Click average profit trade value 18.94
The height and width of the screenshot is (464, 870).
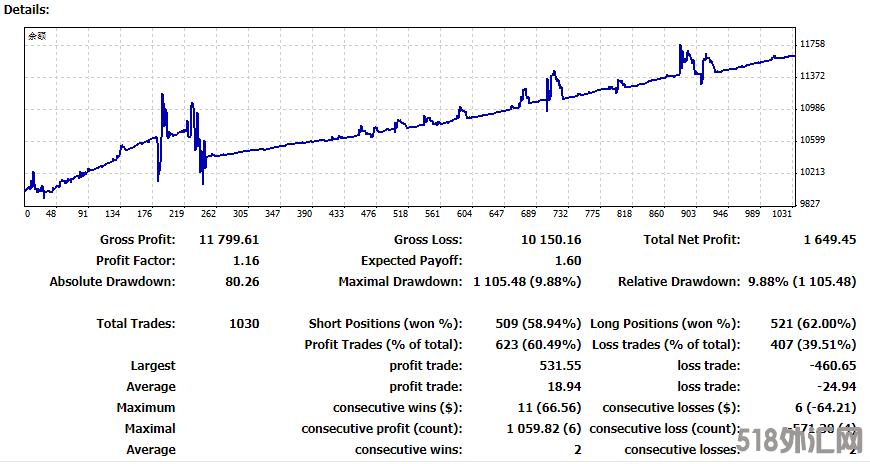pos(564,387)
